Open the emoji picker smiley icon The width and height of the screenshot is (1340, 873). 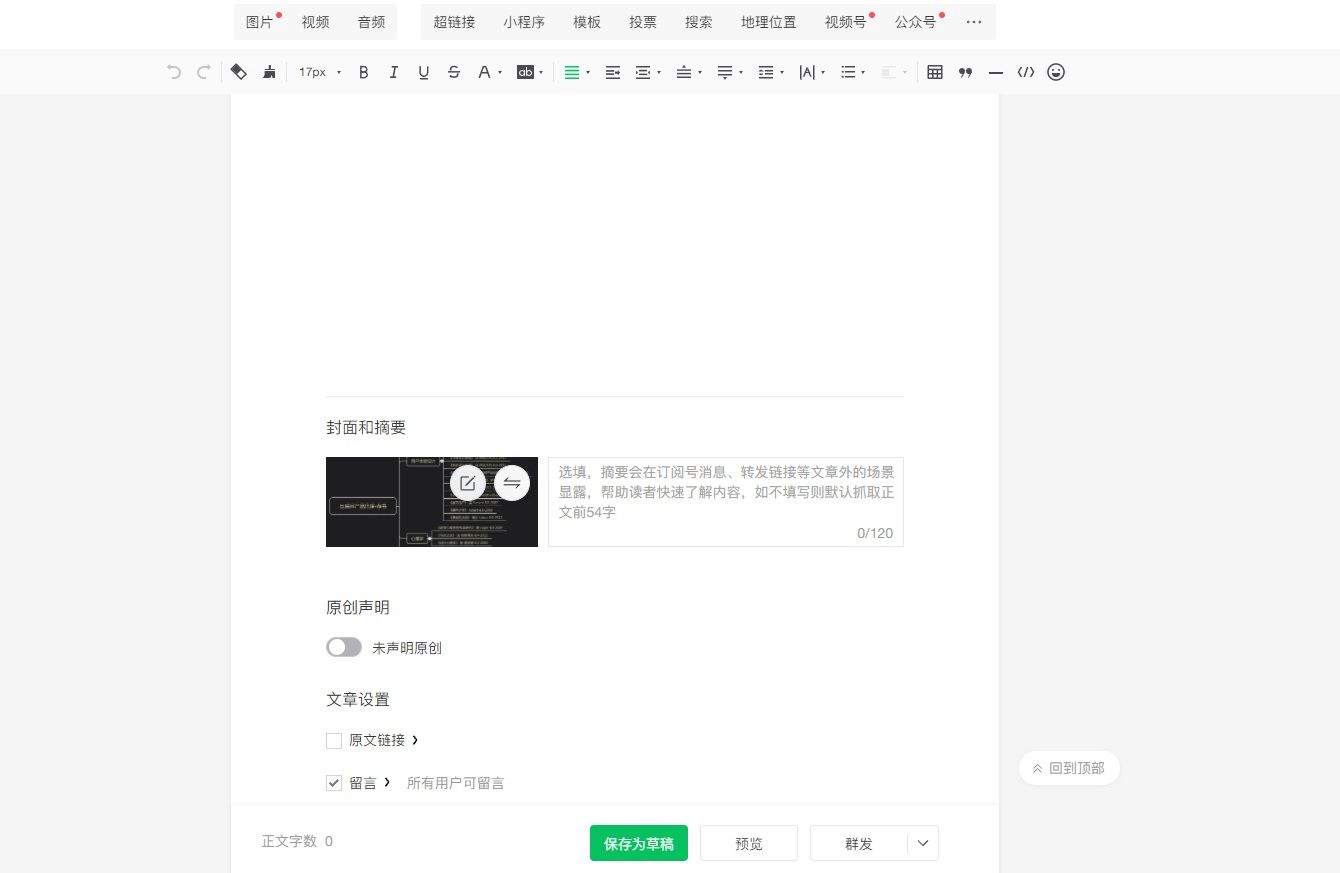[1056, 72]
